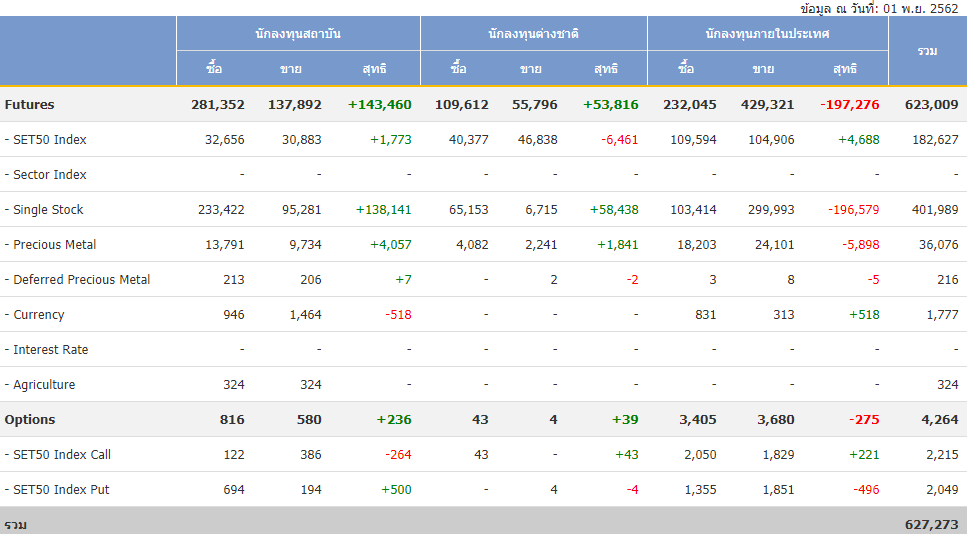The width and height of the screenshot is (973, 534).
Task: Click the Futures row label
Action: coord(29,104)
